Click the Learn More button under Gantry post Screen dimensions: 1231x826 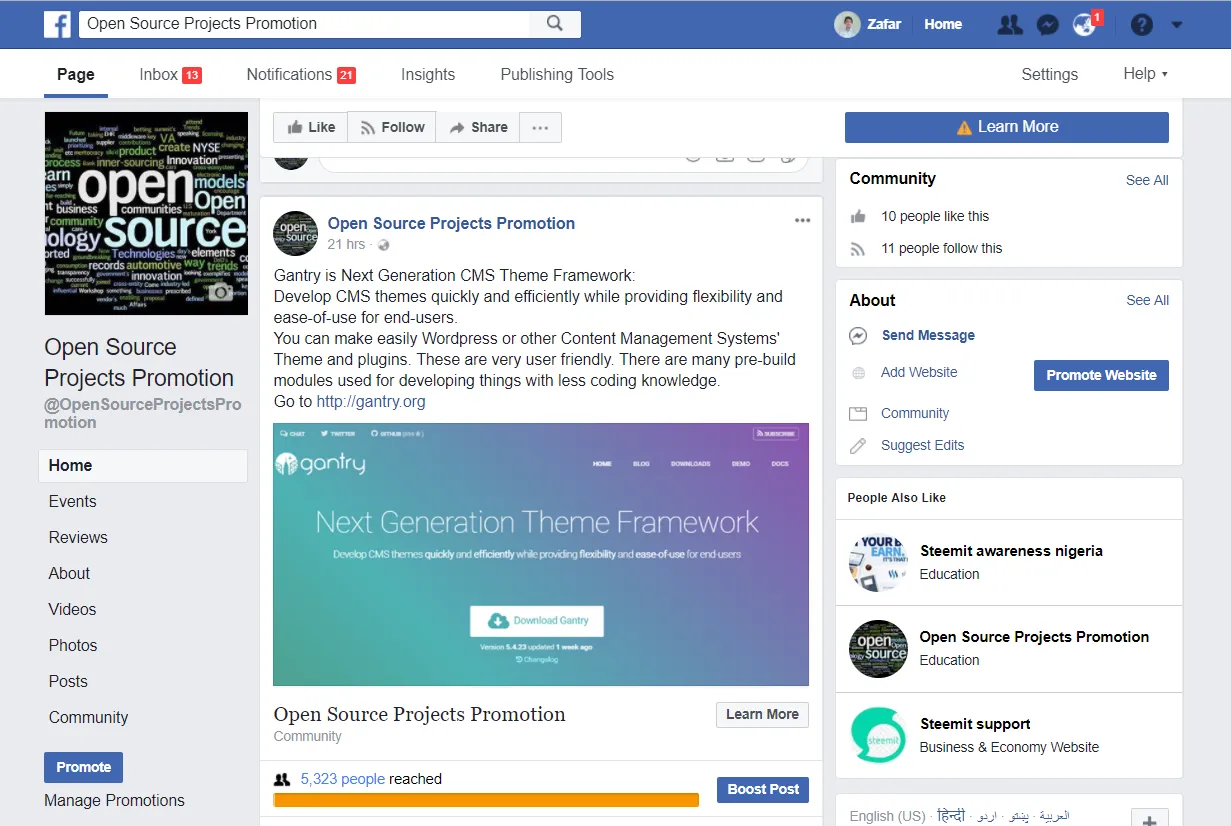[762, 715]
